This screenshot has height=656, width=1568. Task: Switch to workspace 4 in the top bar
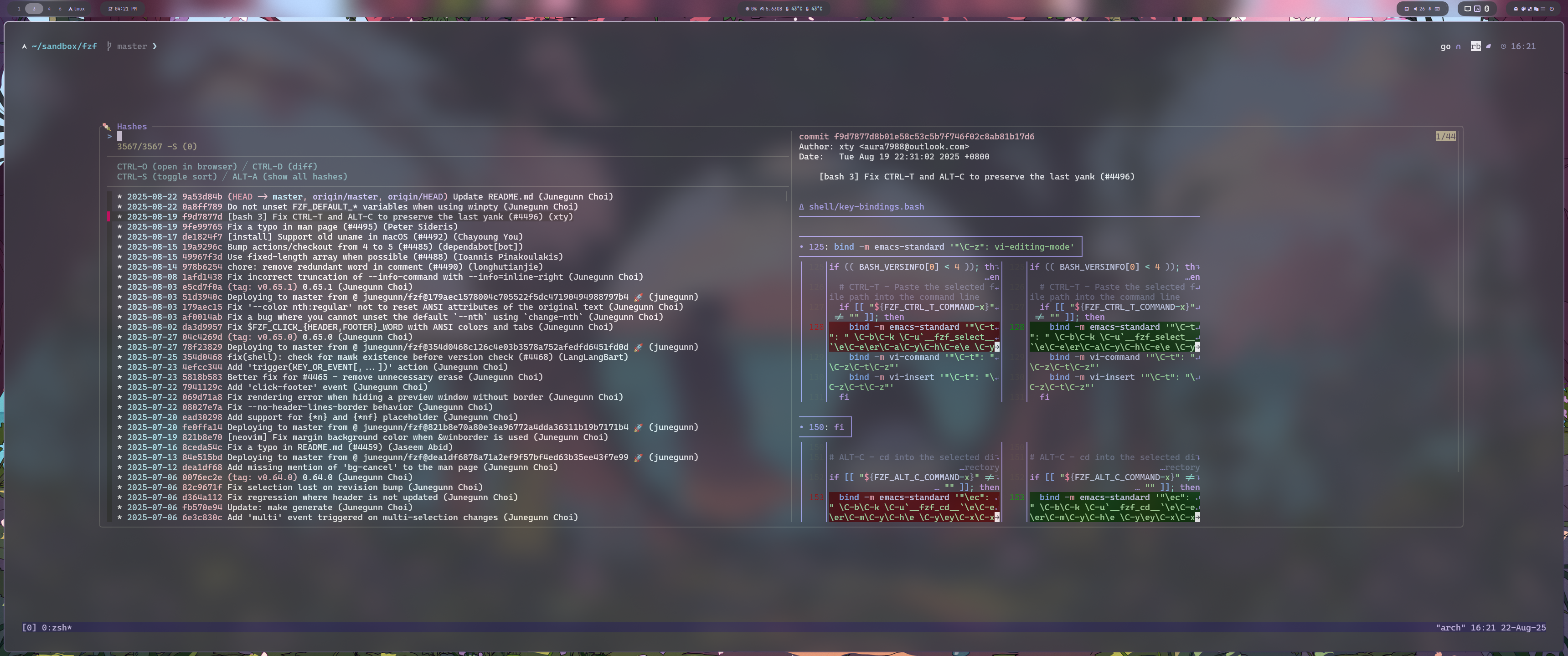pyautogui.click(x=49, y=9)
